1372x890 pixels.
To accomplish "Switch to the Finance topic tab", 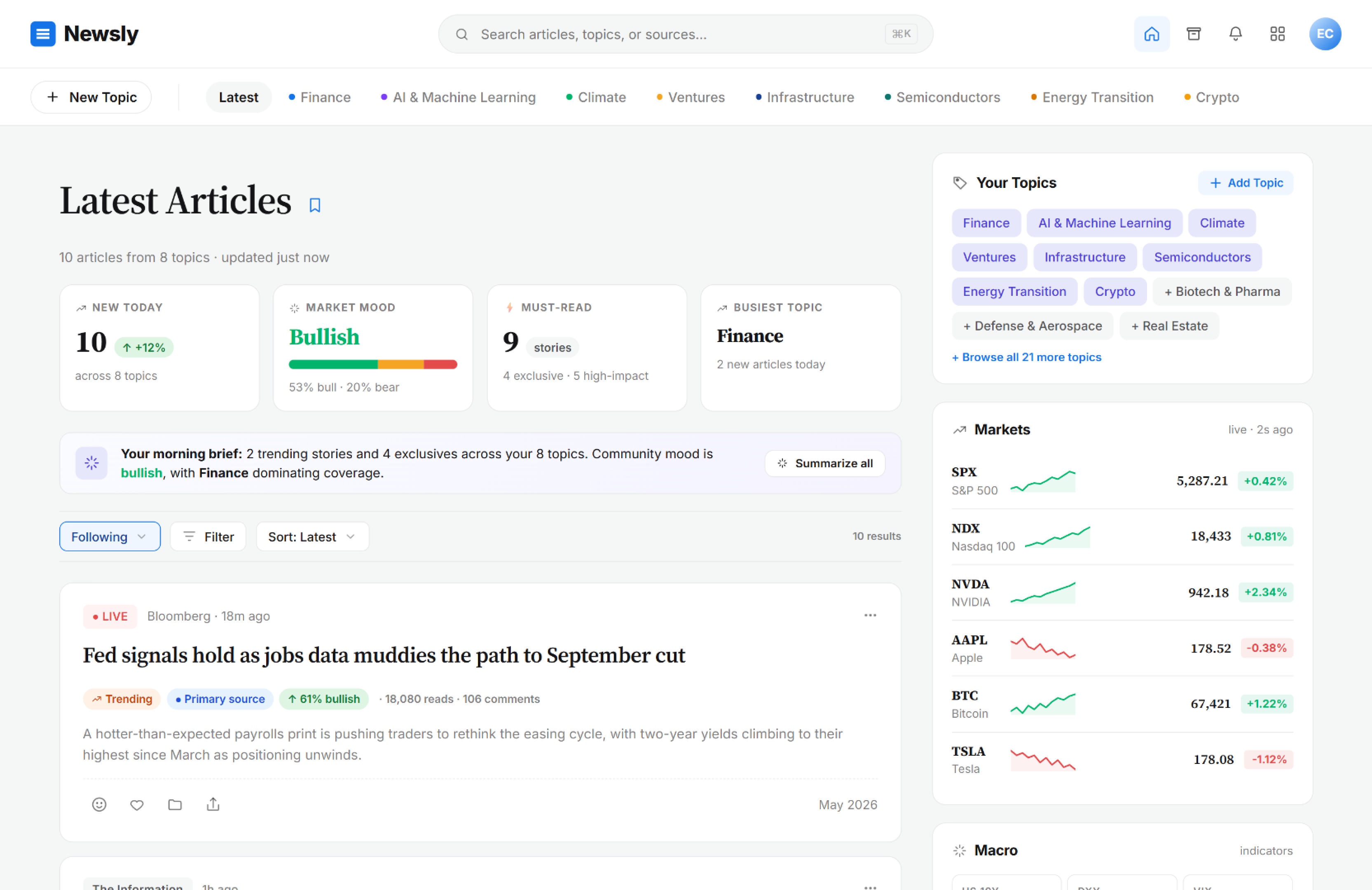I will [x=319, y=97].
